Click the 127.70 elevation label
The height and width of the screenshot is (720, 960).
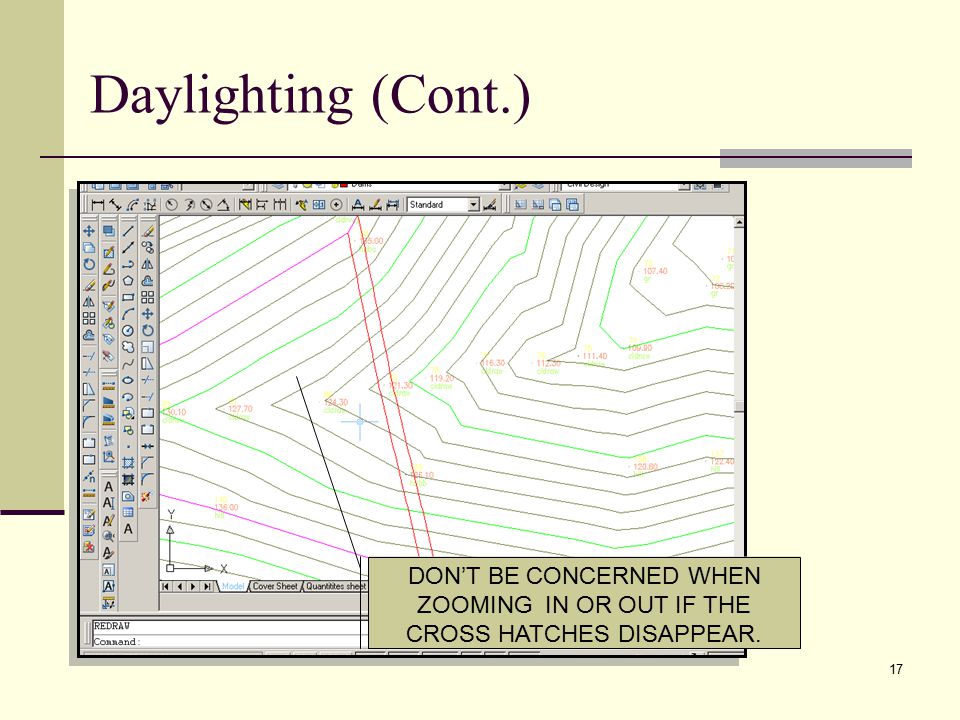pyautogui.click(x=240, y=408)
